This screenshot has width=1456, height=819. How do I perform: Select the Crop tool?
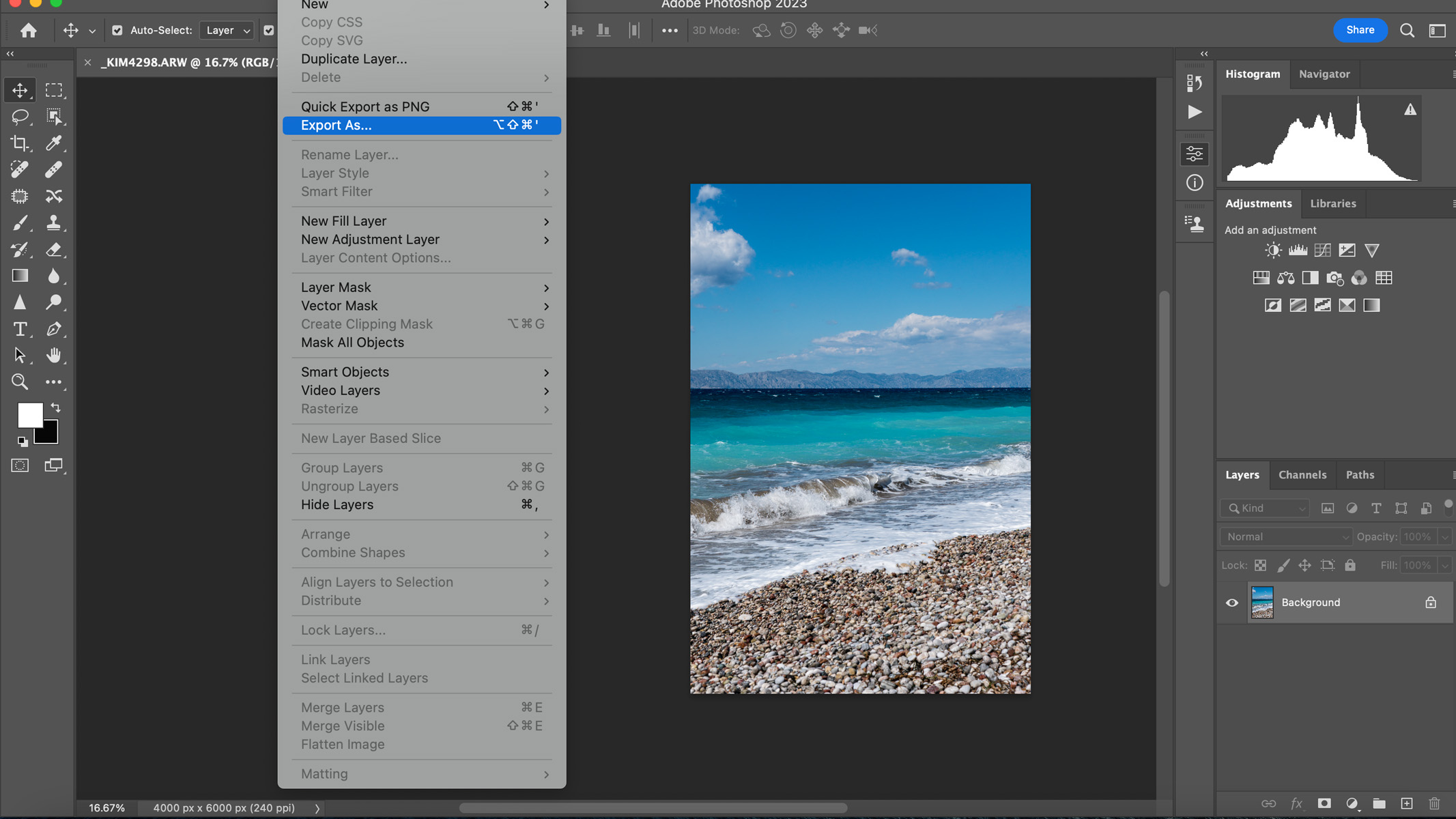[20, 143]
